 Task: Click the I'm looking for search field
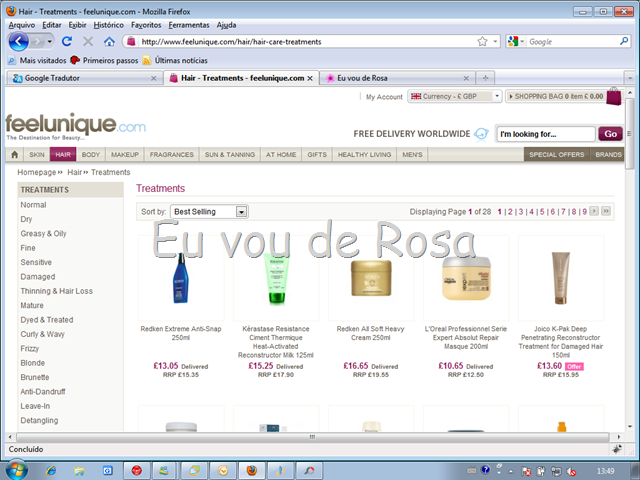(x=546, y=134)
